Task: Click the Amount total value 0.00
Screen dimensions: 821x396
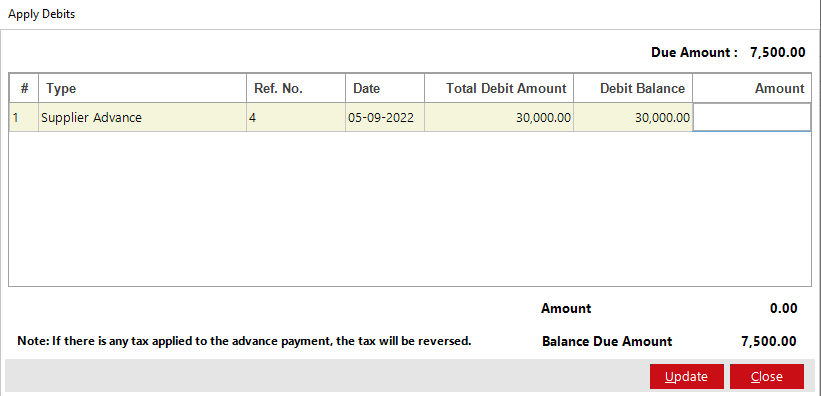Action: (x=783, y=309)
